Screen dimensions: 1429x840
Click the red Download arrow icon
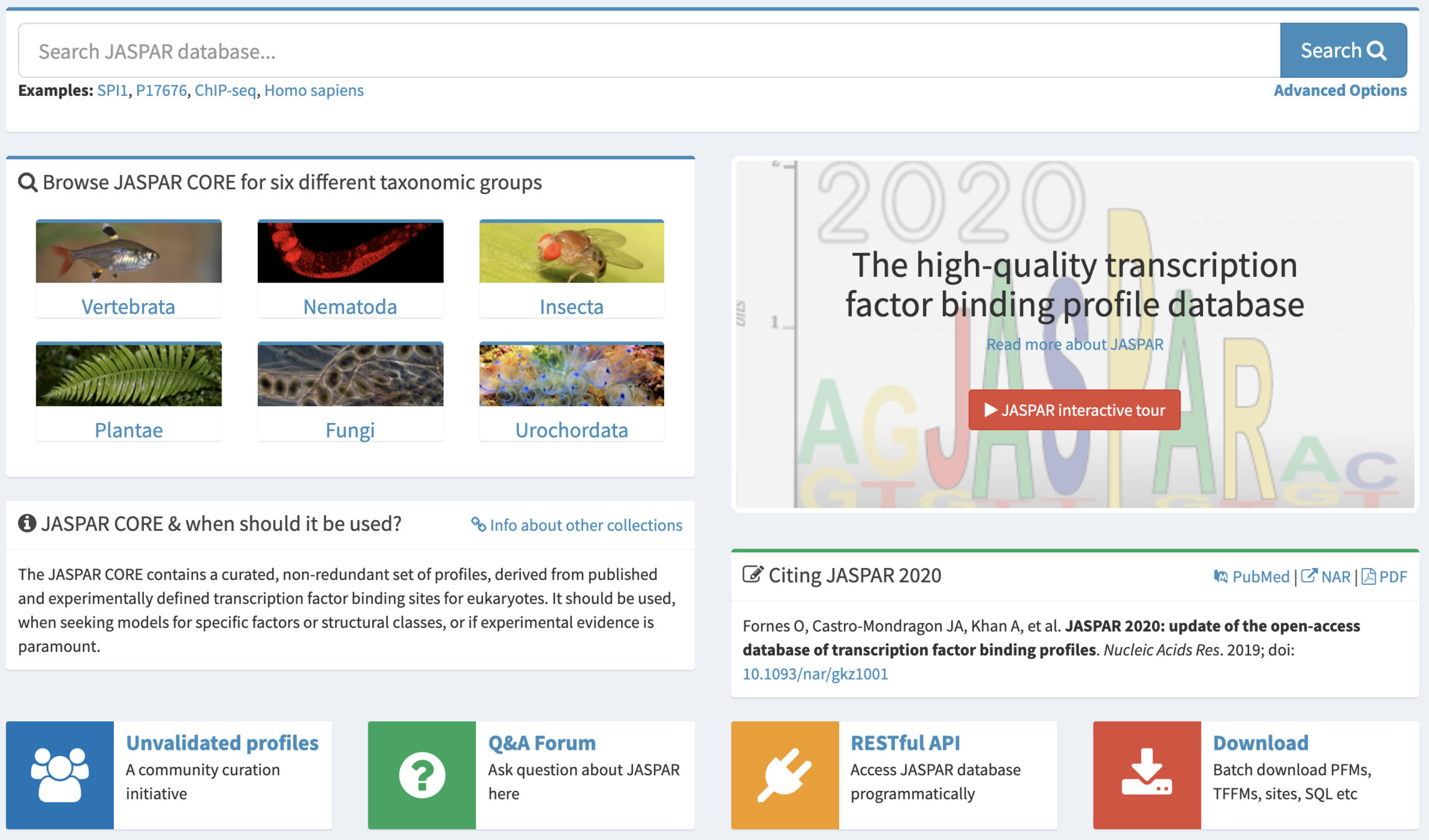[x=1146, y=775]
